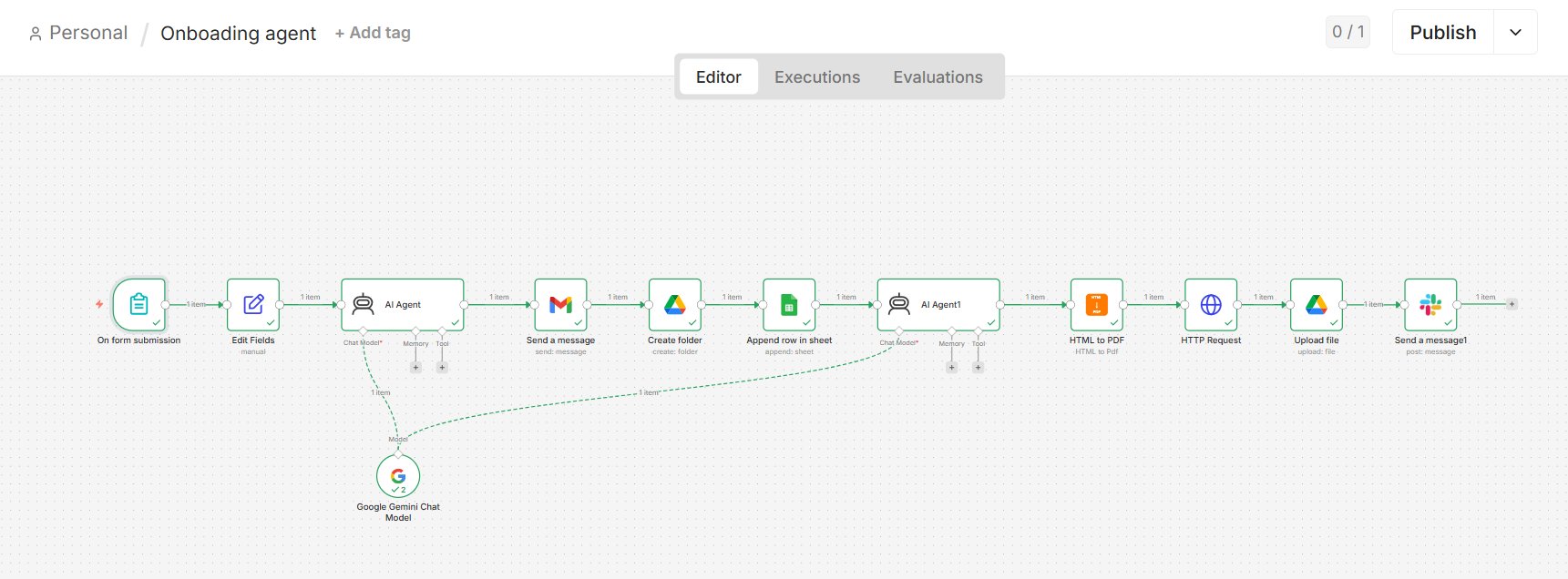Open the Gmail Send a message node
This screenshot has height=579, width=1568.
point(560,304)
